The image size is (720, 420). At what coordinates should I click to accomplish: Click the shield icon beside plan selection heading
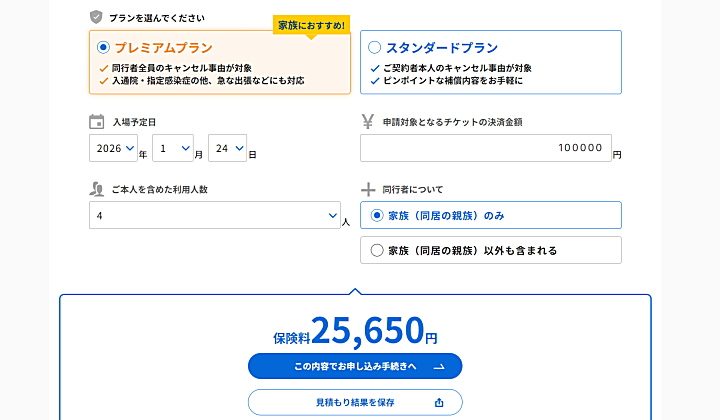pyautogui.click(x=96, y=17)
